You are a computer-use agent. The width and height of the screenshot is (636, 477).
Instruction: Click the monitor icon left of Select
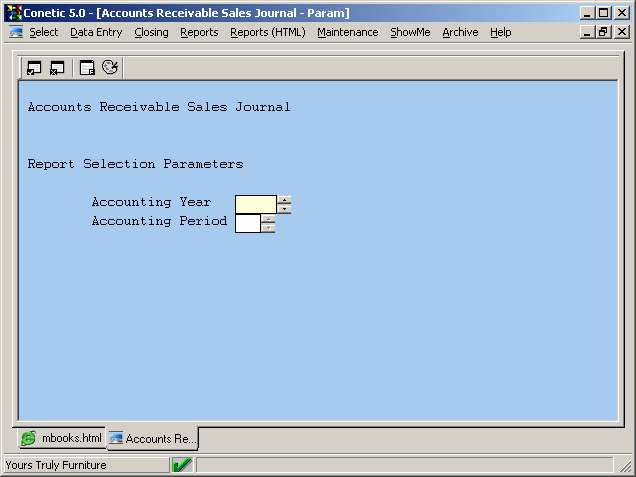tap(16, 32)
